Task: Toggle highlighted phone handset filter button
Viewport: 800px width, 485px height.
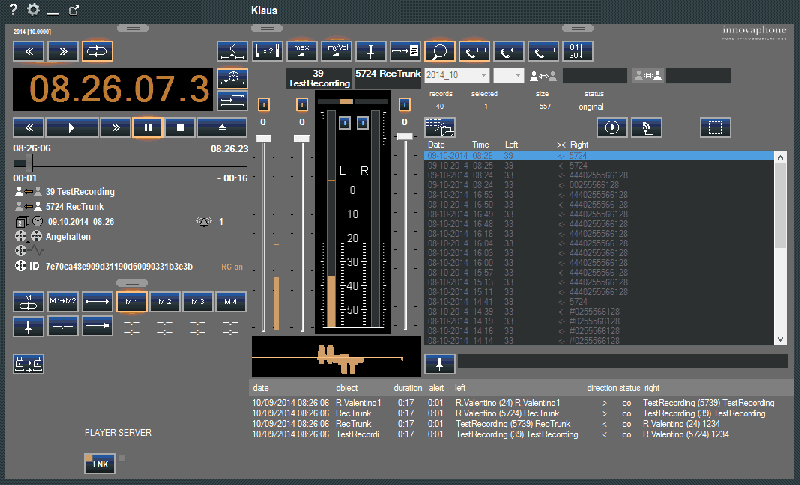Action: pyautogui.click(x=474, y=52)
